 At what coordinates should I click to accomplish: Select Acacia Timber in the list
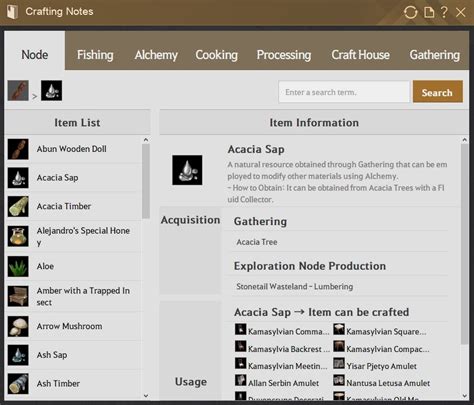click(x=64, y=206)
